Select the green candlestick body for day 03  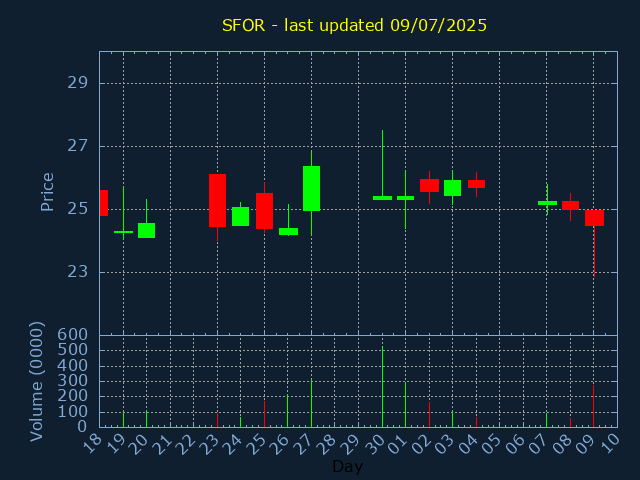point(452,188)
